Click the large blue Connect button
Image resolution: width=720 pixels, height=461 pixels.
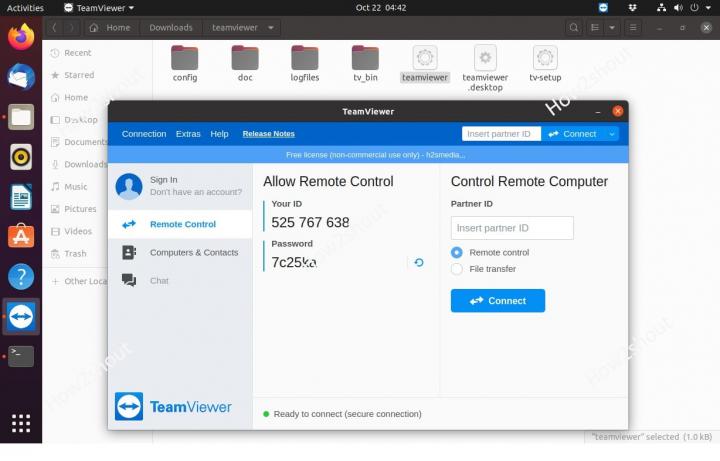497,301
